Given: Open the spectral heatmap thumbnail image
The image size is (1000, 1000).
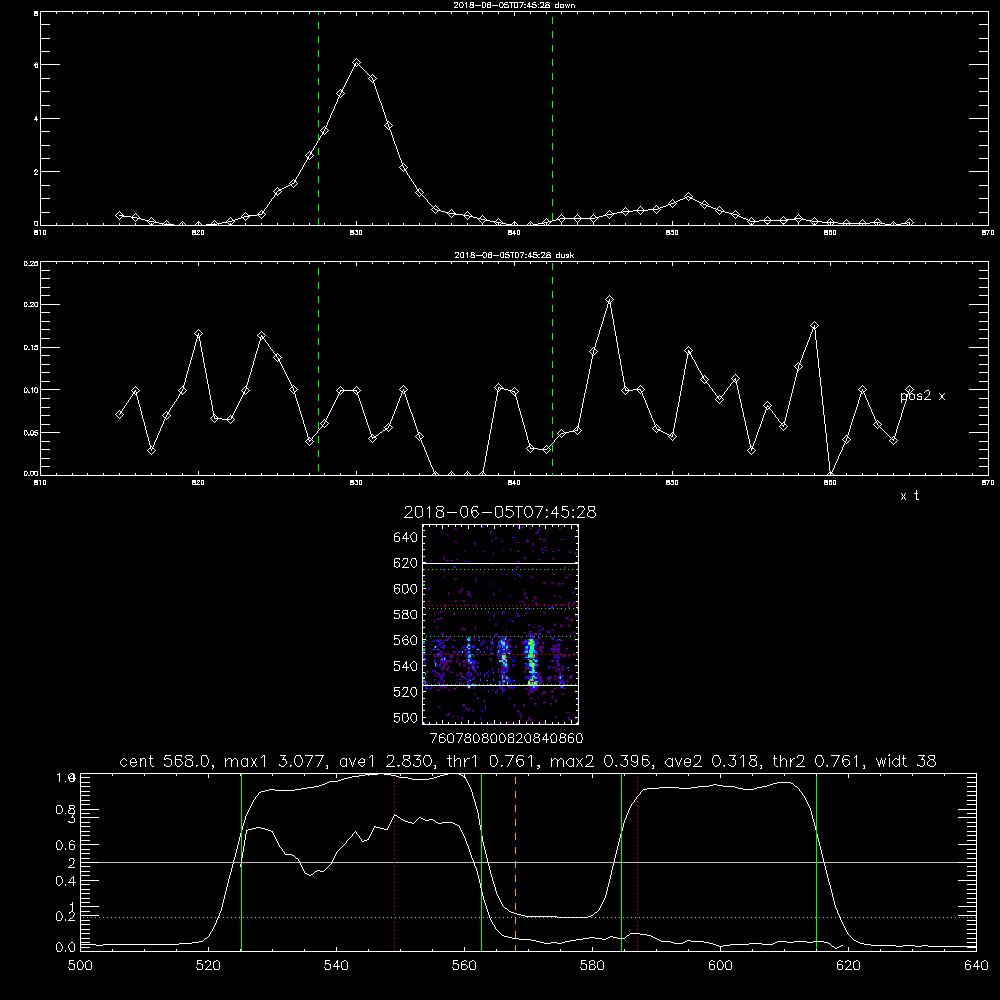Looking at the screenshot, I should tap(500, 624).
